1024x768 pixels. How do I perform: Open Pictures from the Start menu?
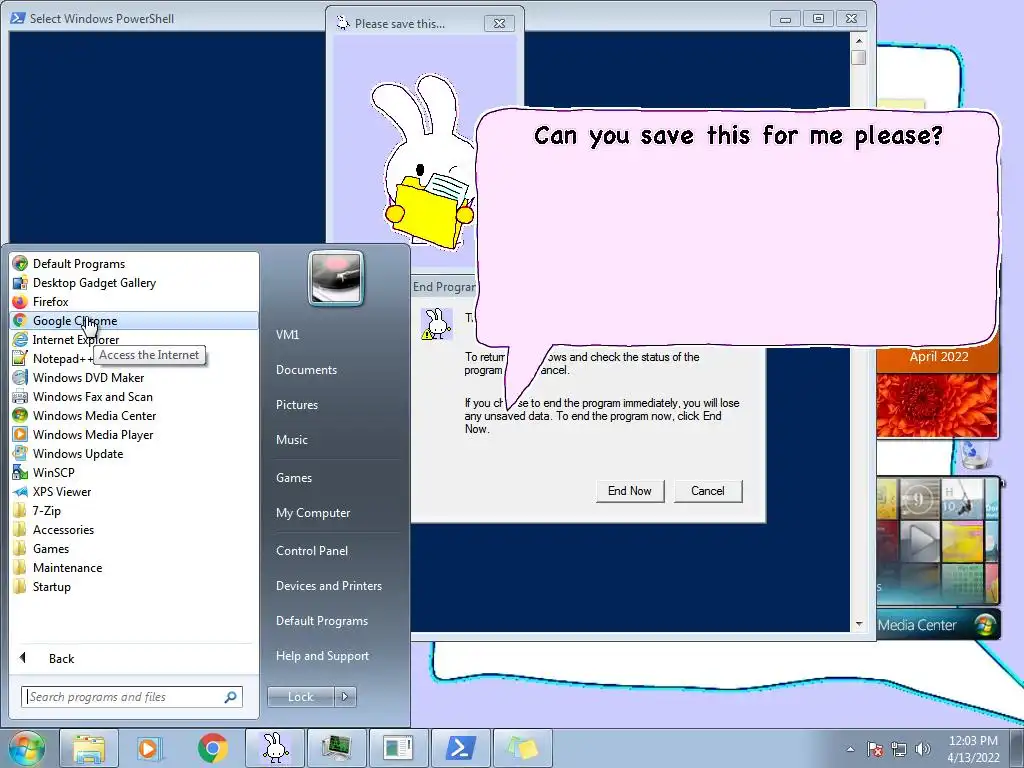coord(296,405)
